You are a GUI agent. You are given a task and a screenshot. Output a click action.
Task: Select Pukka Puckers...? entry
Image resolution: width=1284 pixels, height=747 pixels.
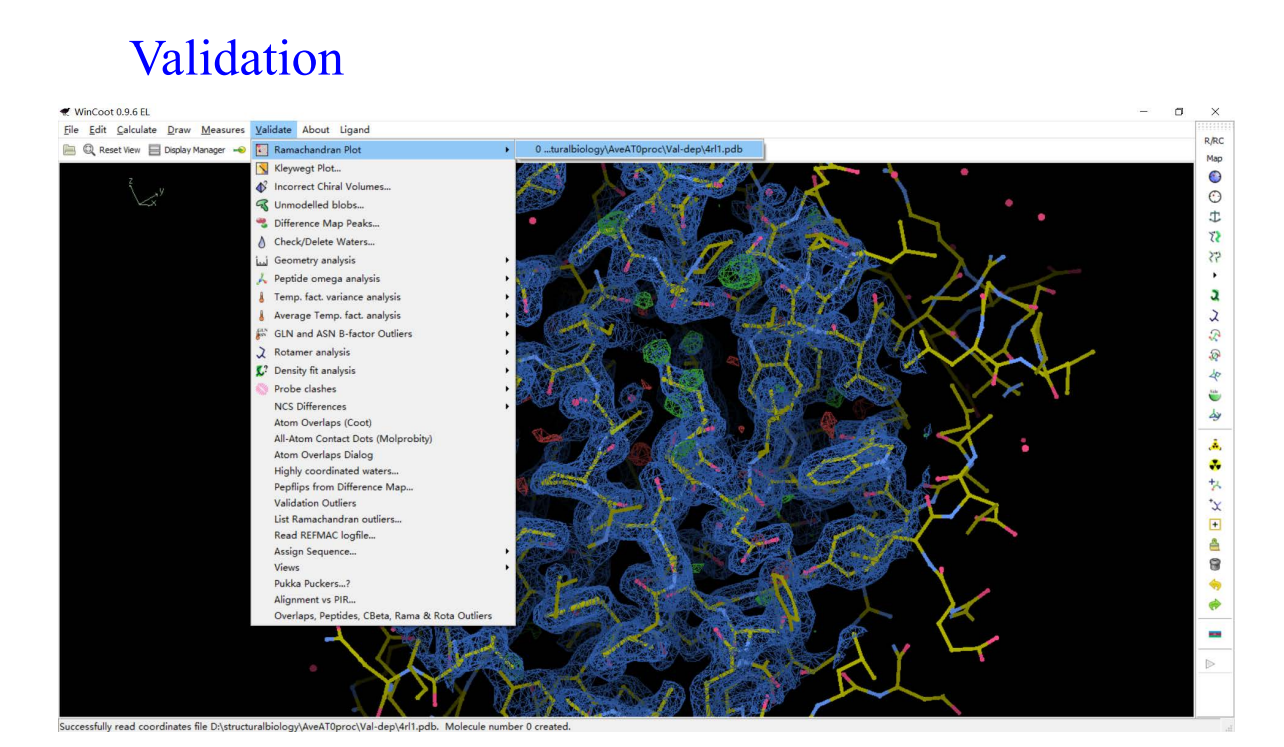[x=383, y=583]
